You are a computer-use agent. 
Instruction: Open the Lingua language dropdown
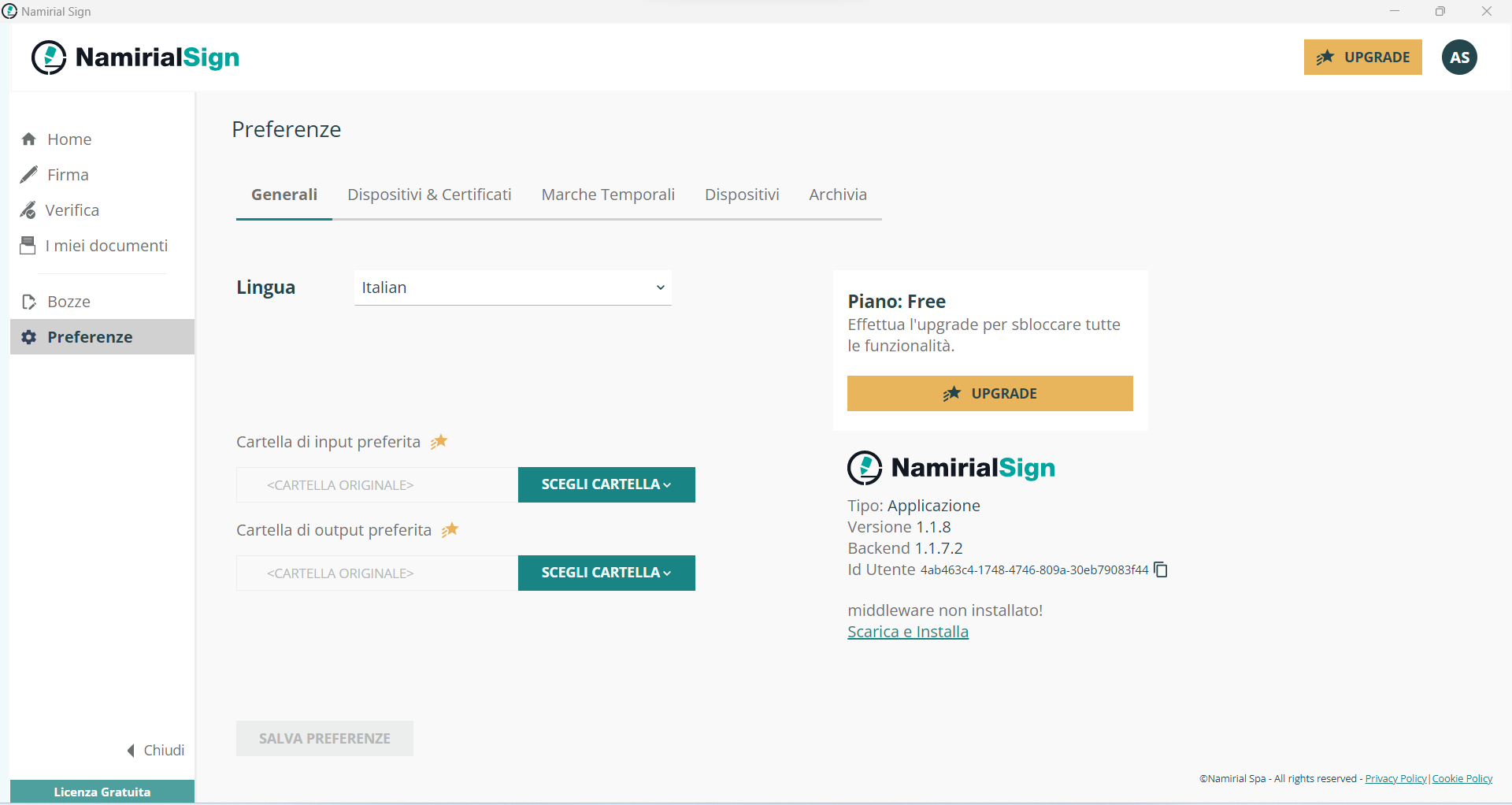click(x=512, y=287)
